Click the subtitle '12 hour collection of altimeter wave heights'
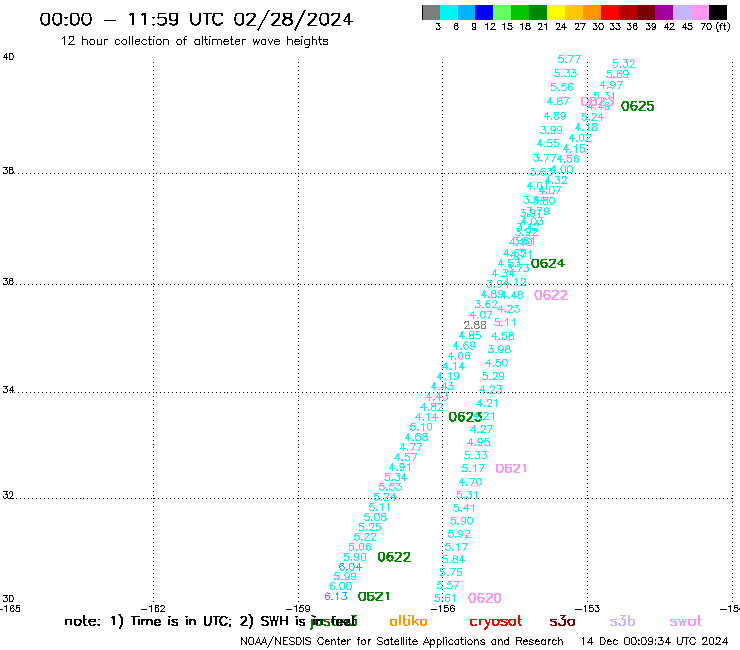Screen dimensions: 740x650 tap(194, 41)
